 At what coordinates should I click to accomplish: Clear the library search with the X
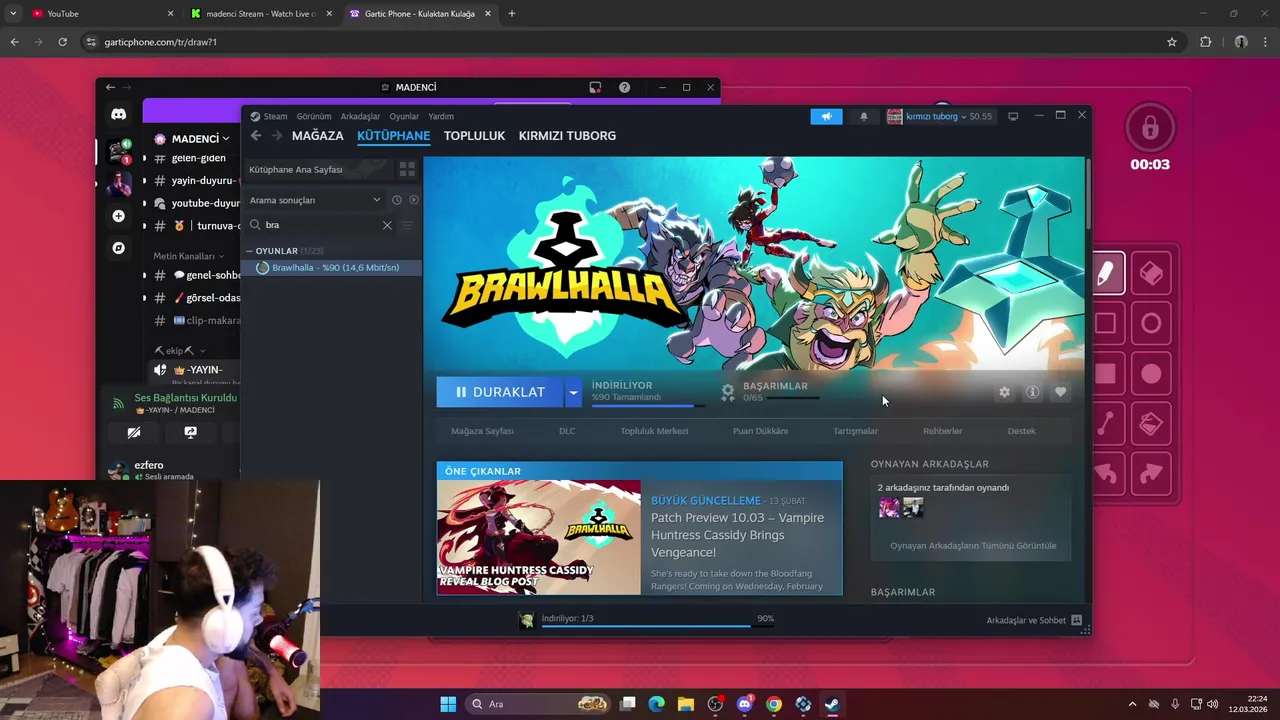tap(387, 225)
